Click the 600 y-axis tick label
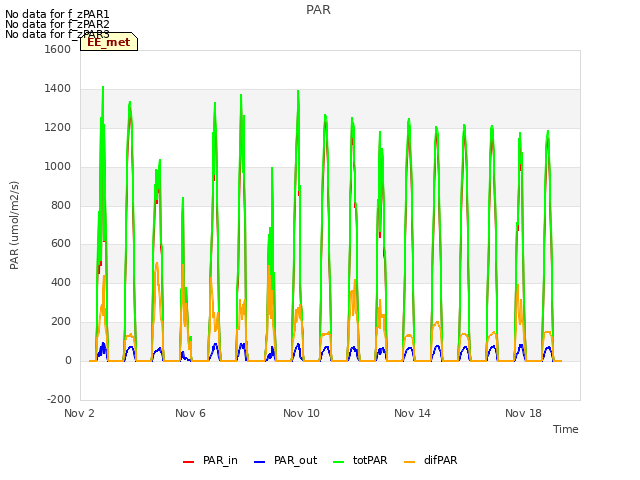The height and width of the screenshot is (480, 640). [61, 244]
